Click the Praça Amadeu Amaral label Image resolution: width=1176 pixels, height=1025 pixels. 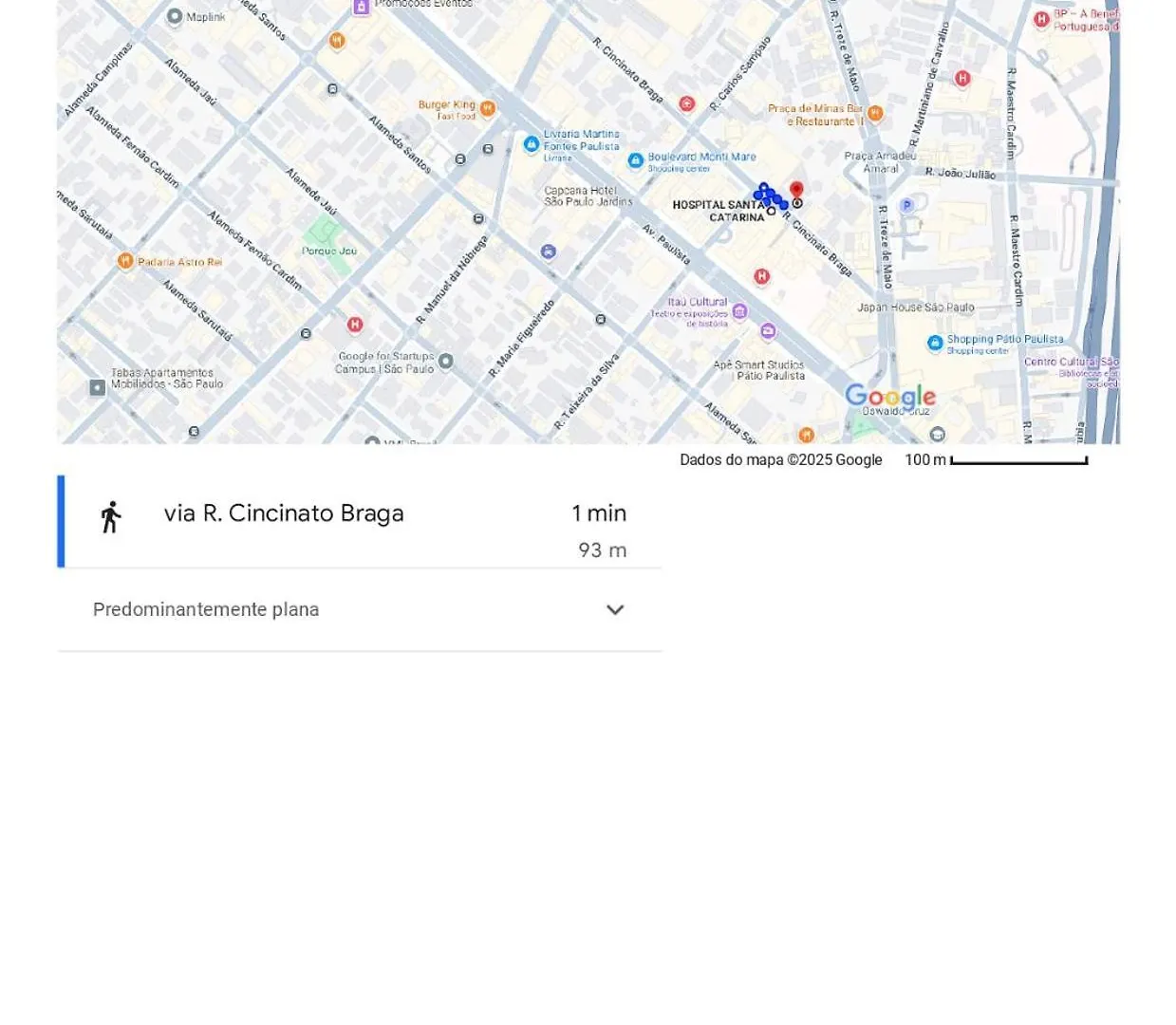(x=881, y=162)
